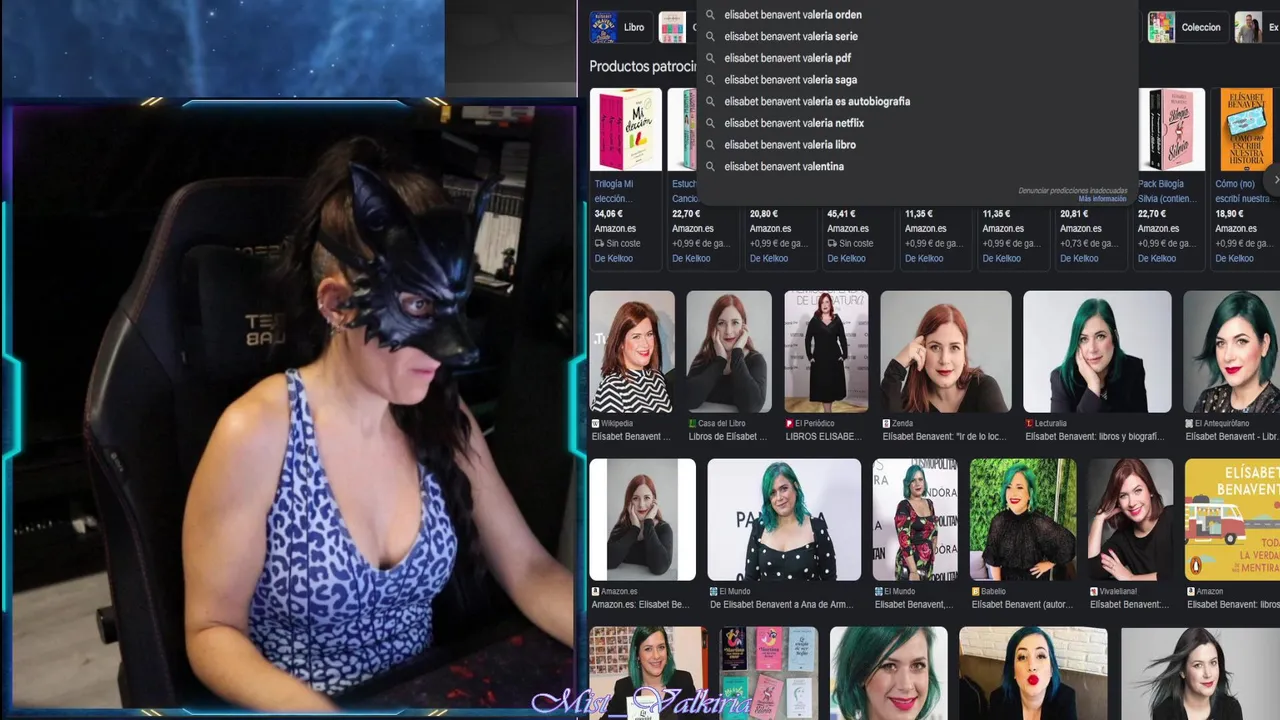Viewport: 1280px width, 720px height.
Task: Click the 18,90 € price
Action: pyautogui.click(x=1229, y=214)
